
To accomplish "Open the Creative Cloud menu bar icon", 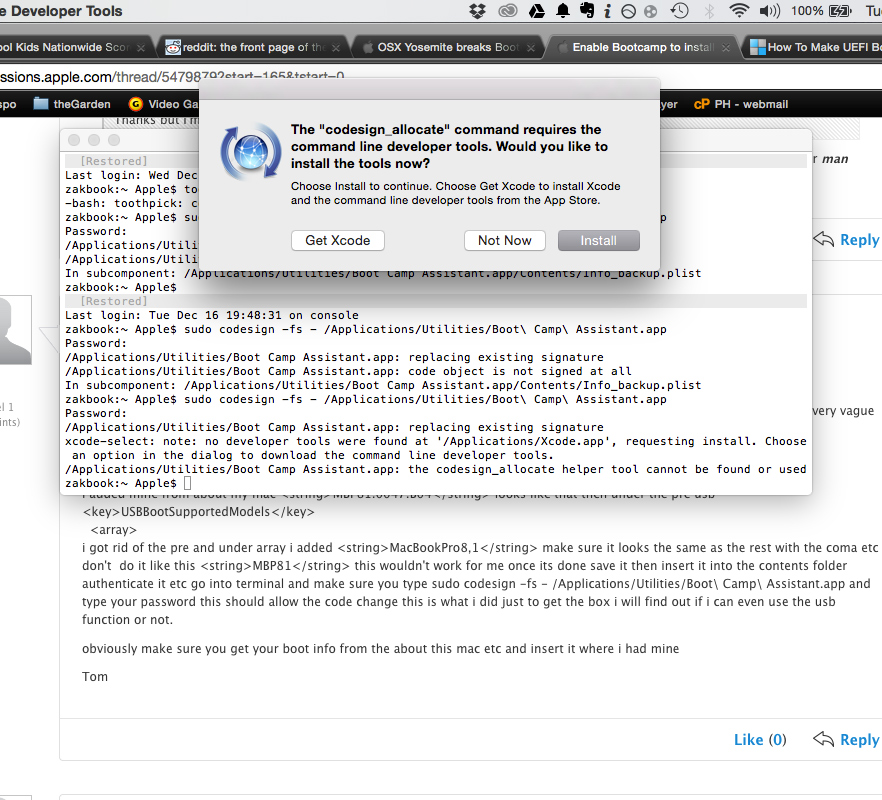I will click(x=508, y=11).
